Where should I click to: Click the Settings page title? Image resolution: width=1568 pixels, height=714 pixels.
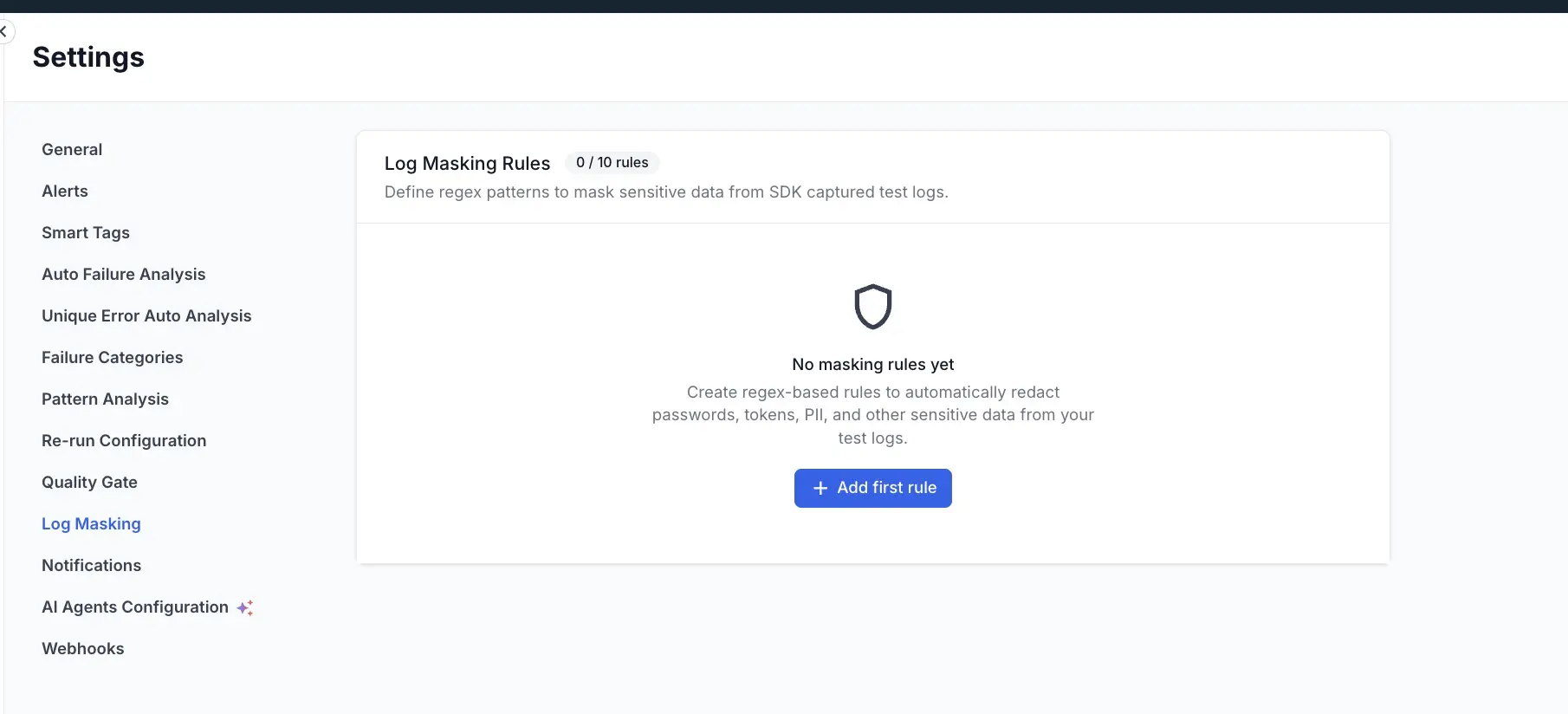click(88, 57)
